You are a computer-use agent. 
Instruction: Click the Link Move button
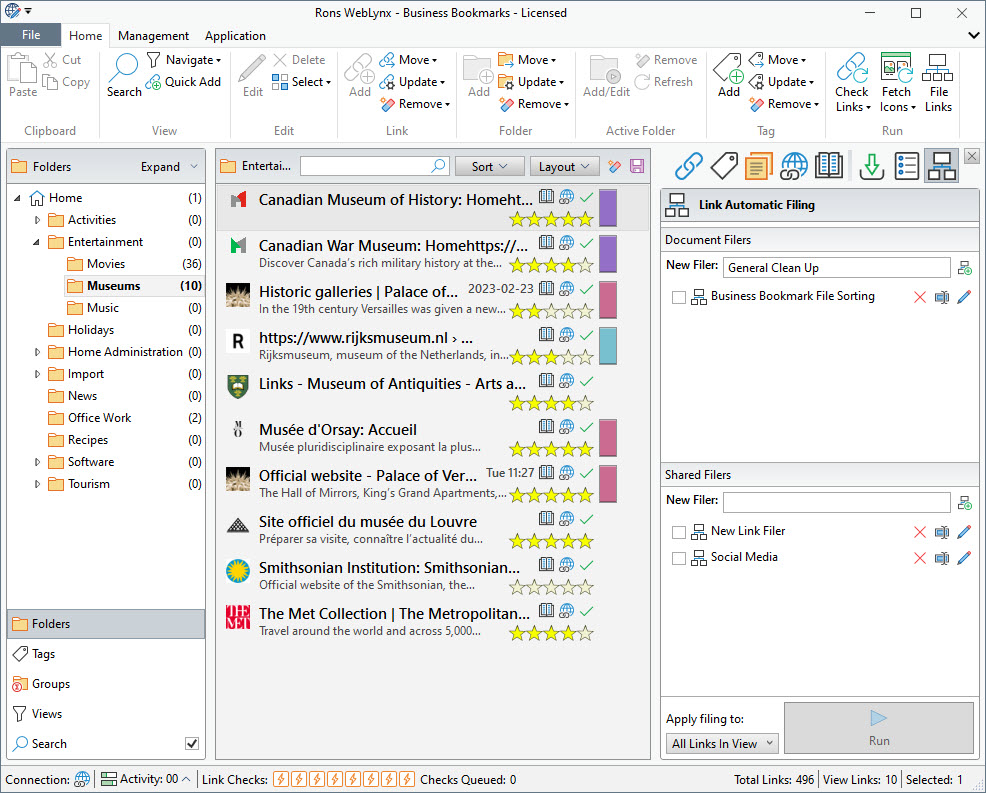tap(408, 60)
